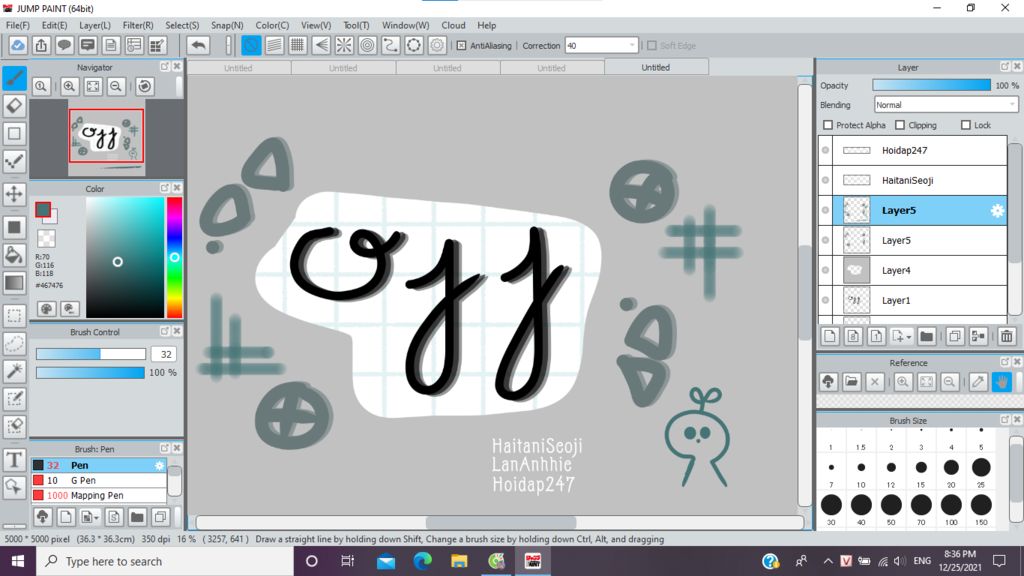Open the Correction value dropdown
Screen dimensions: 1024x576
point(632,46)
